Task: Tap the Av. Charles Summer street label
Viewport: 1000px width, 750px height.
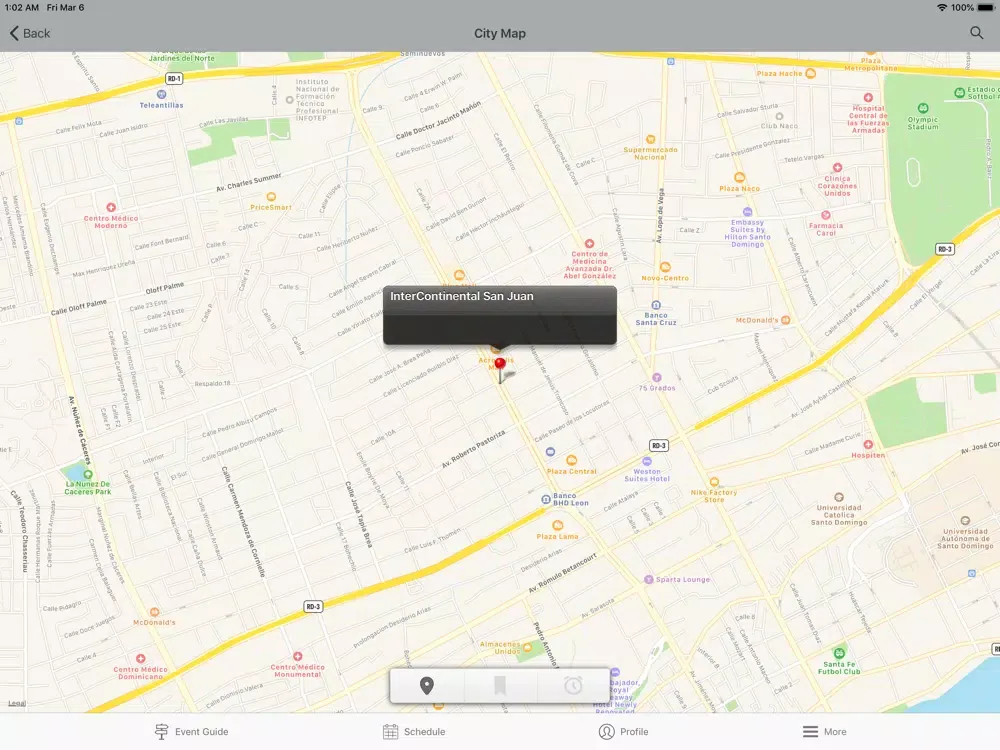Action: tap(248, 182)
